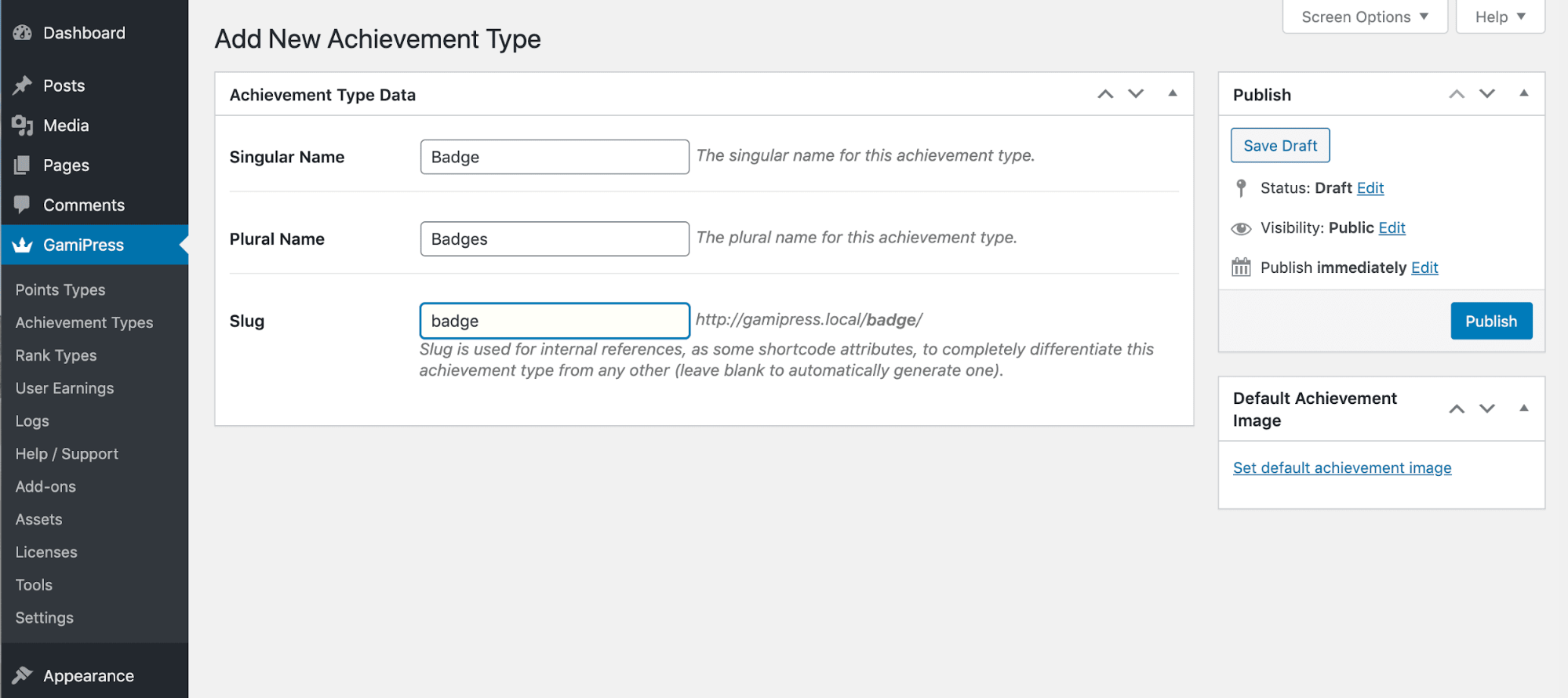Edit the Publish immediately schedule
1568x698 pixels.
click(x=1424, y=267)
